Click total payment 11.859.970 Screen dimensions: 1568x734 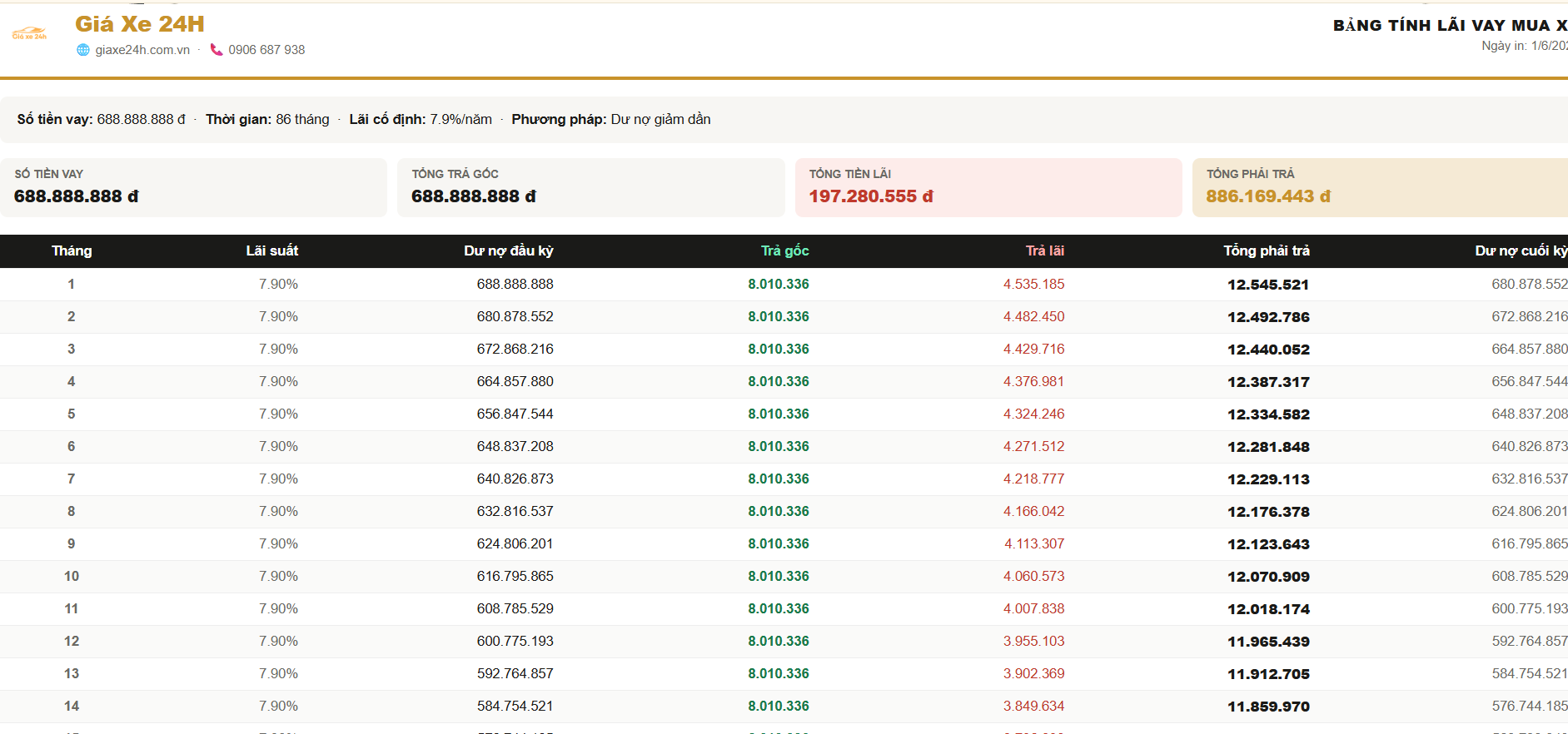(1268, 707)
